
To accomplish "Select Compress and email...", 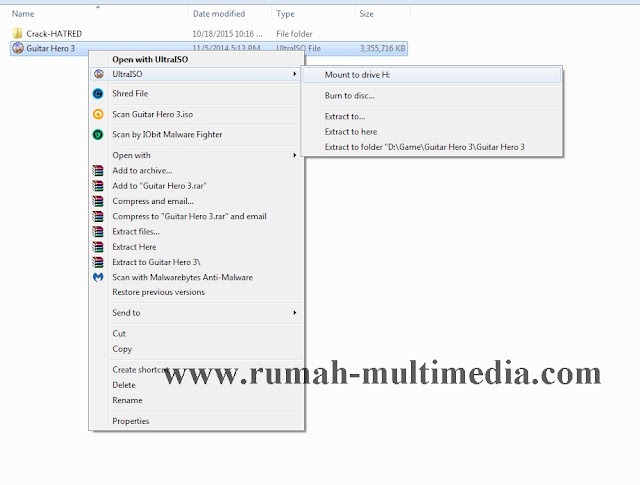I will coord(153,201).
